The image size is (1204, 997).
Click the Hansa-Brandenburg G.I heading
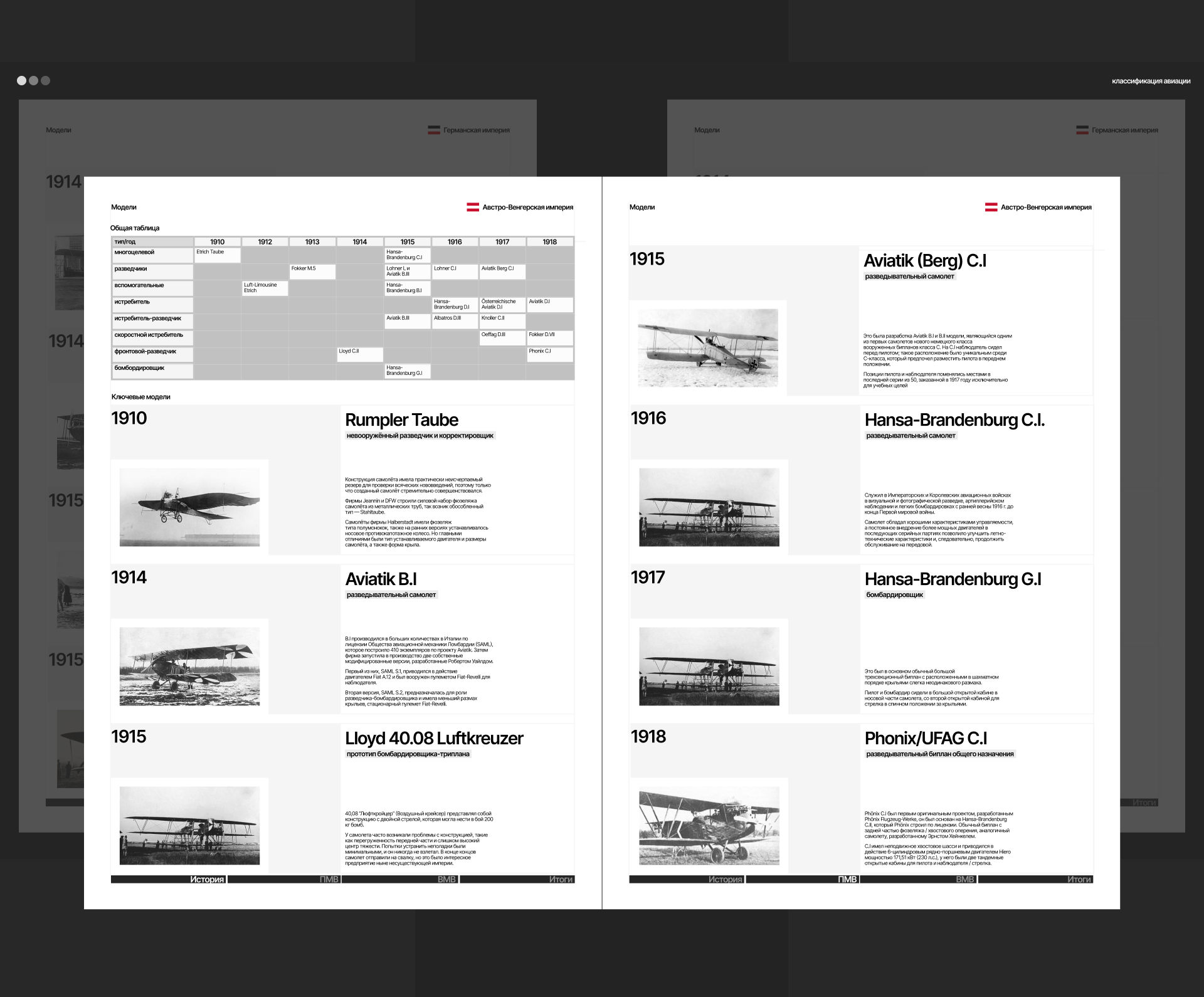[x=953, y=579]
